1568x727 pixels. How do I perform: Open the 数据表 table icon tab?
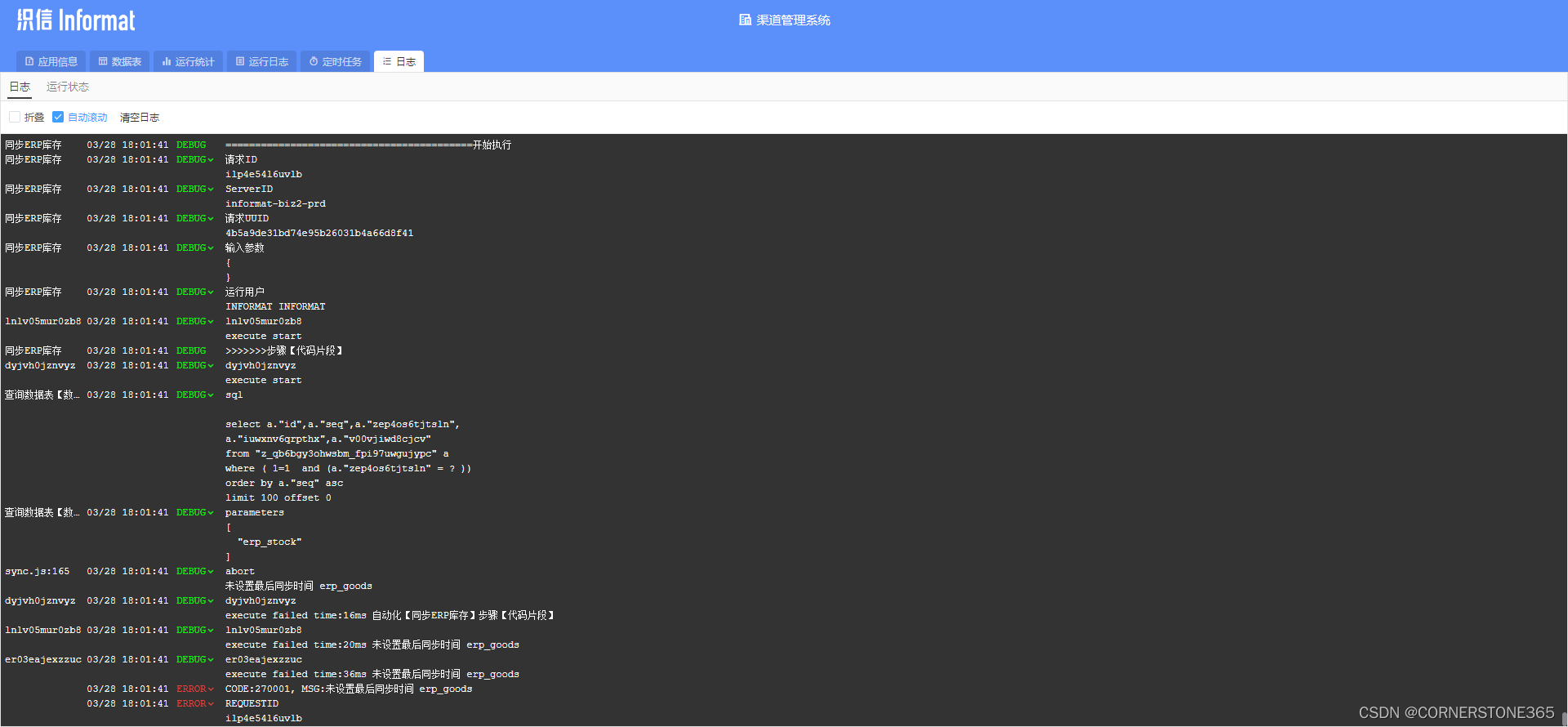click(103, 61)
